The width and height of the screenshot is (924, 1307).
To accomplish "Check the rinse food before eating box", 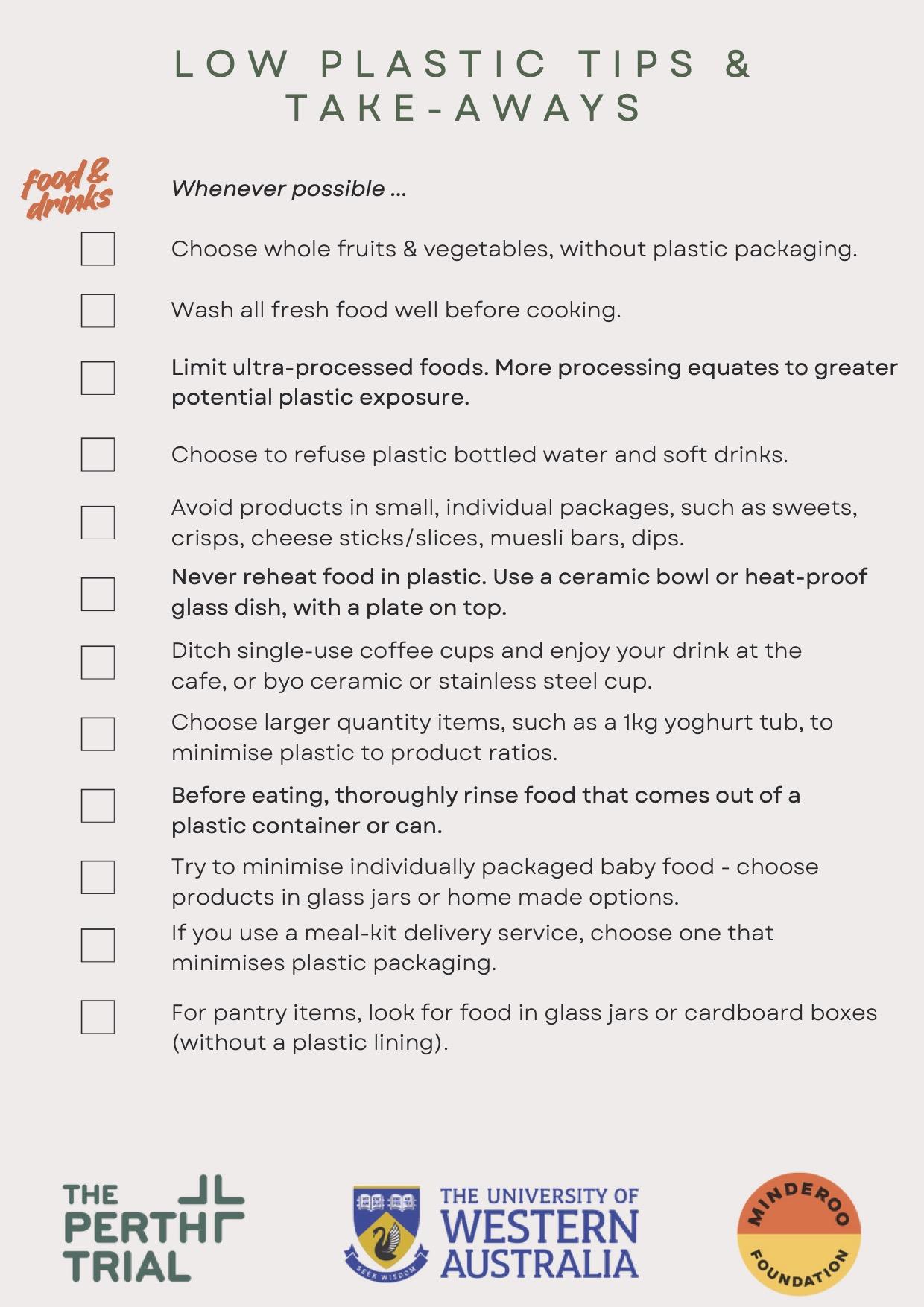I will pyautogui.click(x=98, y=806).
